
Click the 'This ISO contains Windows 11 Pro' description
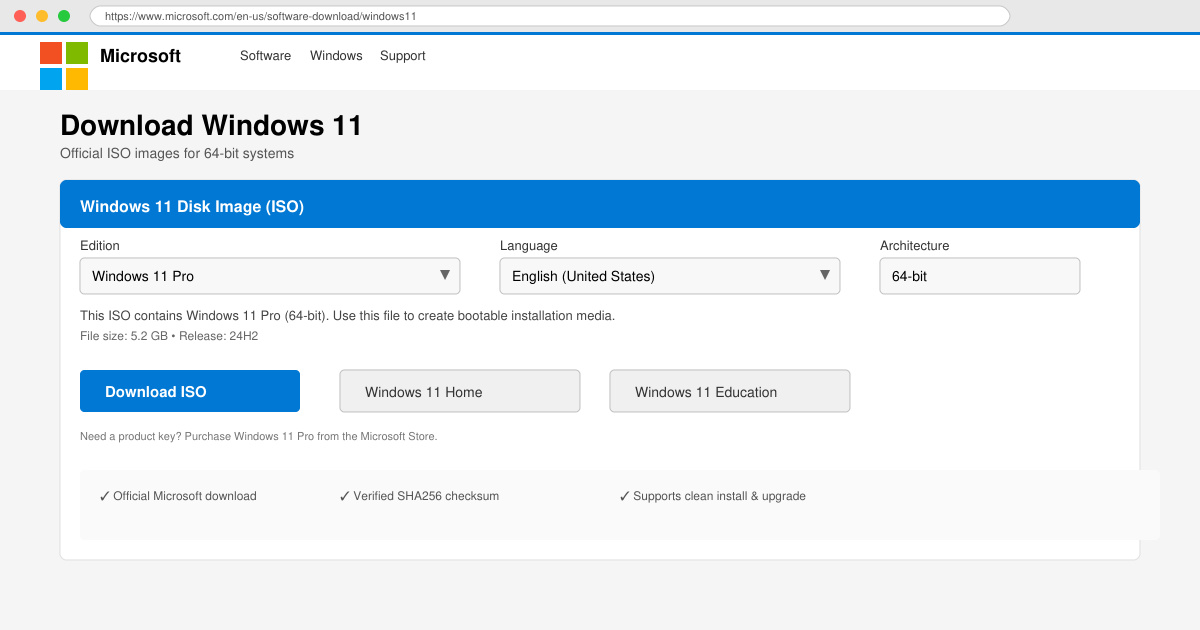point(347,316)
